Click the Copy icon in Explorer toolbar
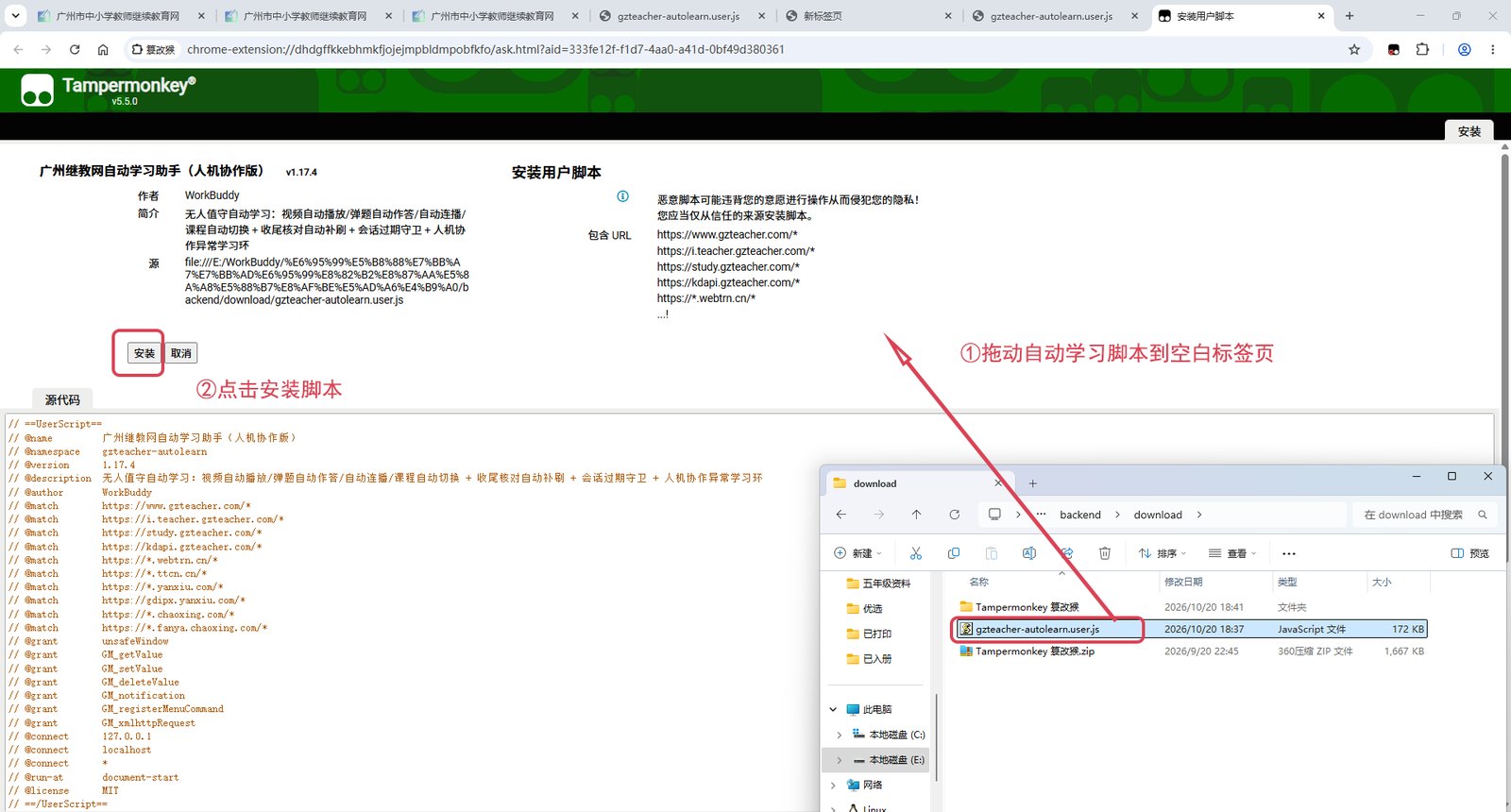The width and height of the screenshot is (1511, 812). (x=954, y=553)
